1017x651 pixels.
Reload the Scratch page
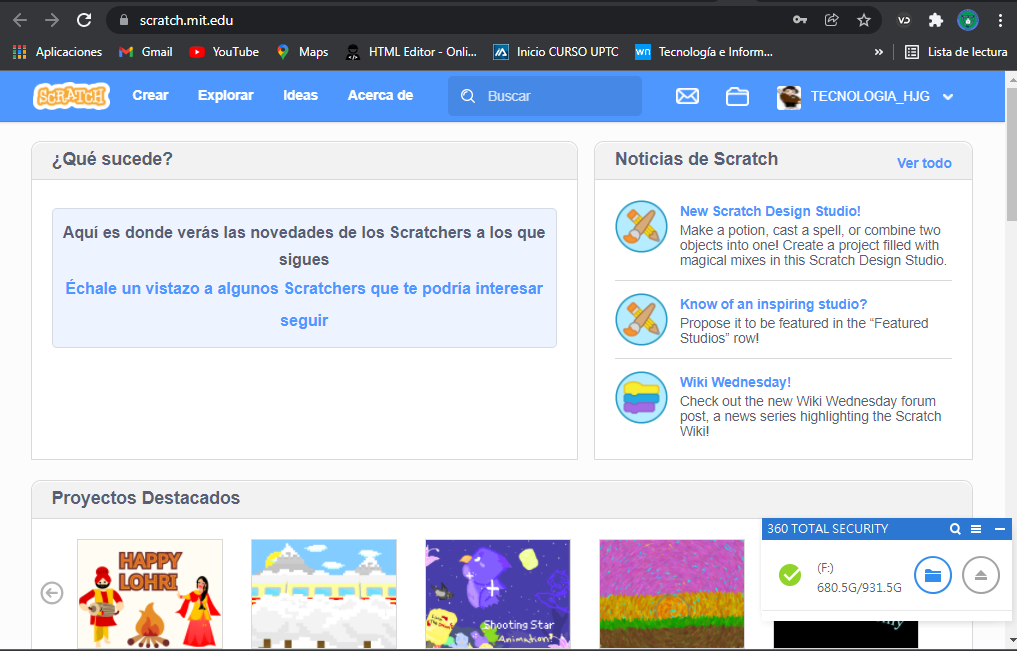point(84,20)
